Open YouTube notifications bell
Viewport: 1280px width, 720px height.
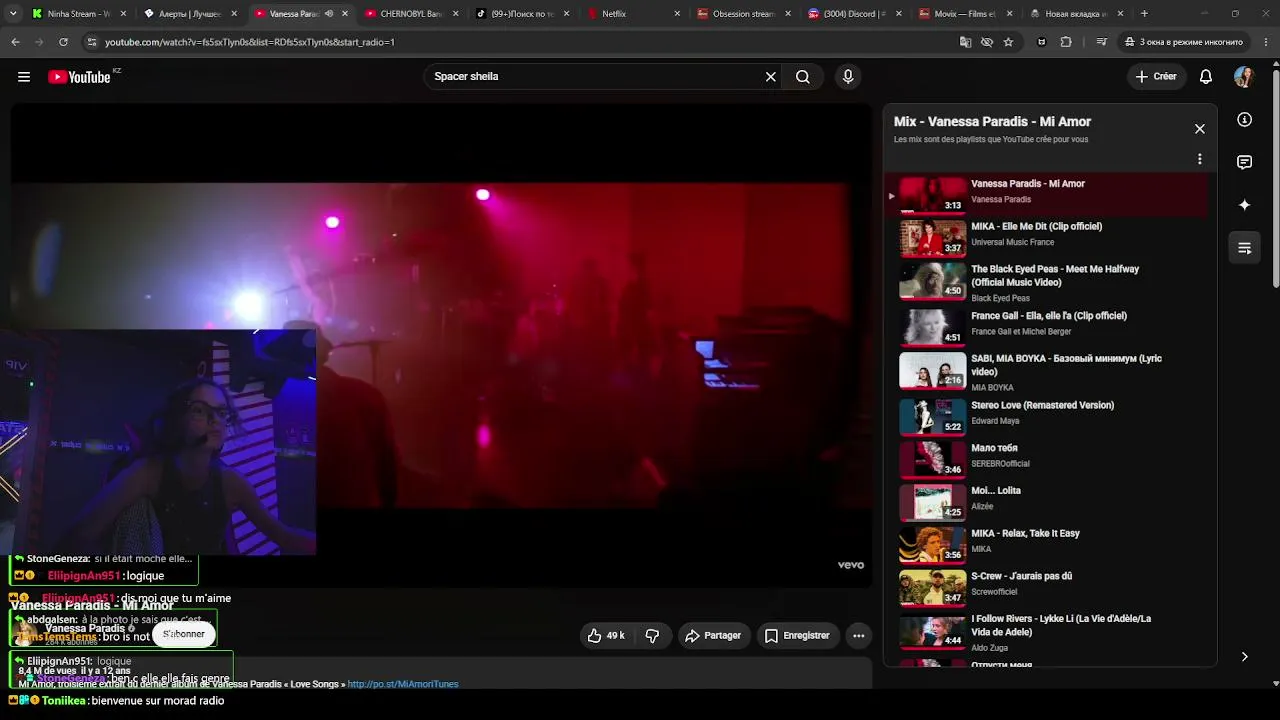coord(1206,77)
